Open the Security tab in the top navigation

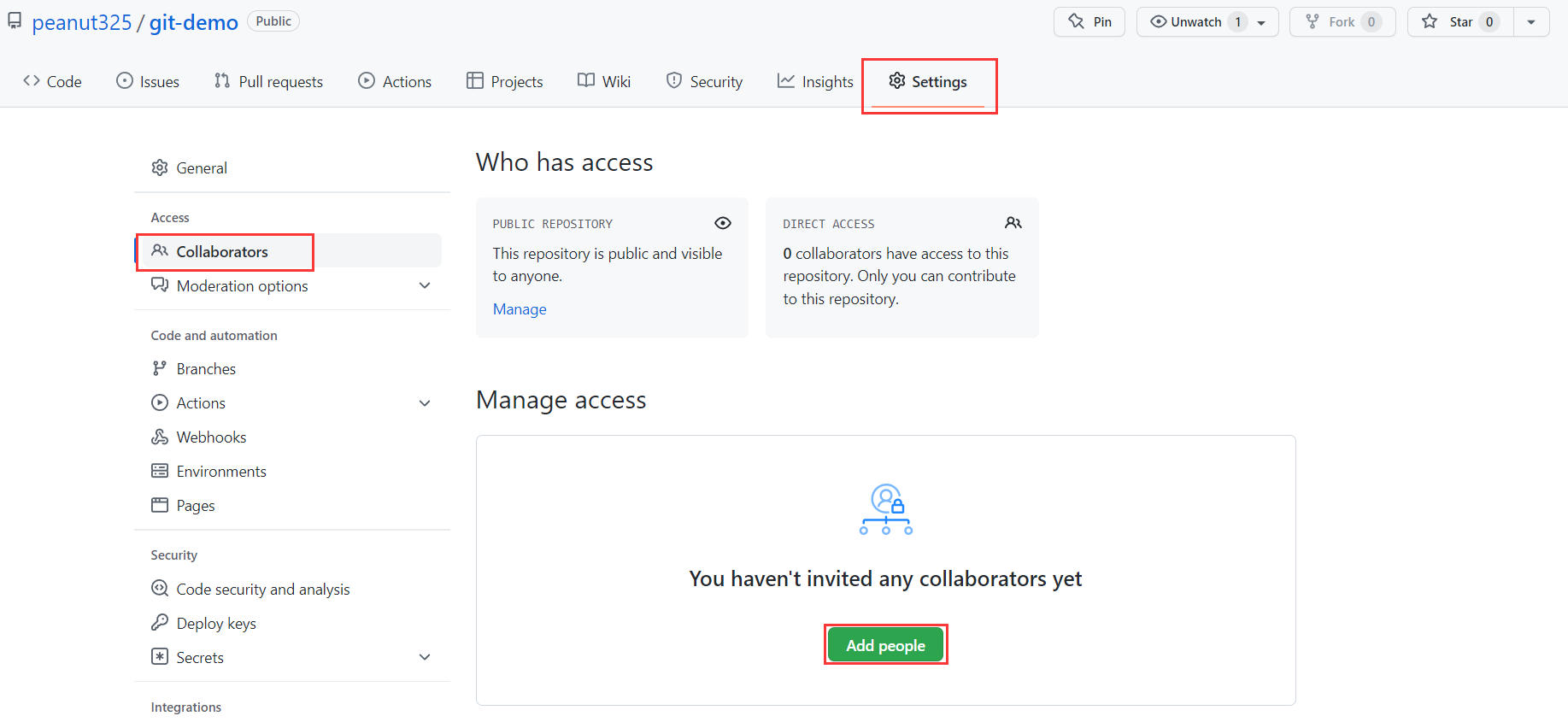click(704, 81)
